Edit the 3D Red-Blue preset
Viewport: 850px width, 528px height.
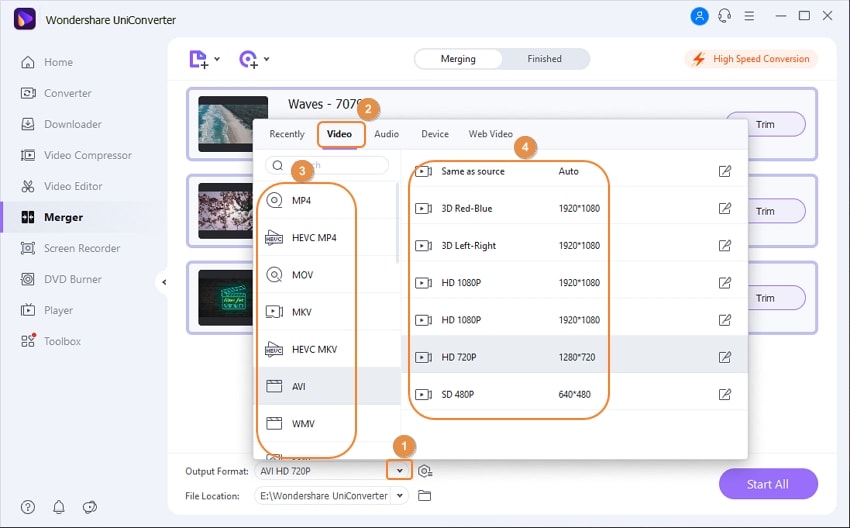(724, 208)
